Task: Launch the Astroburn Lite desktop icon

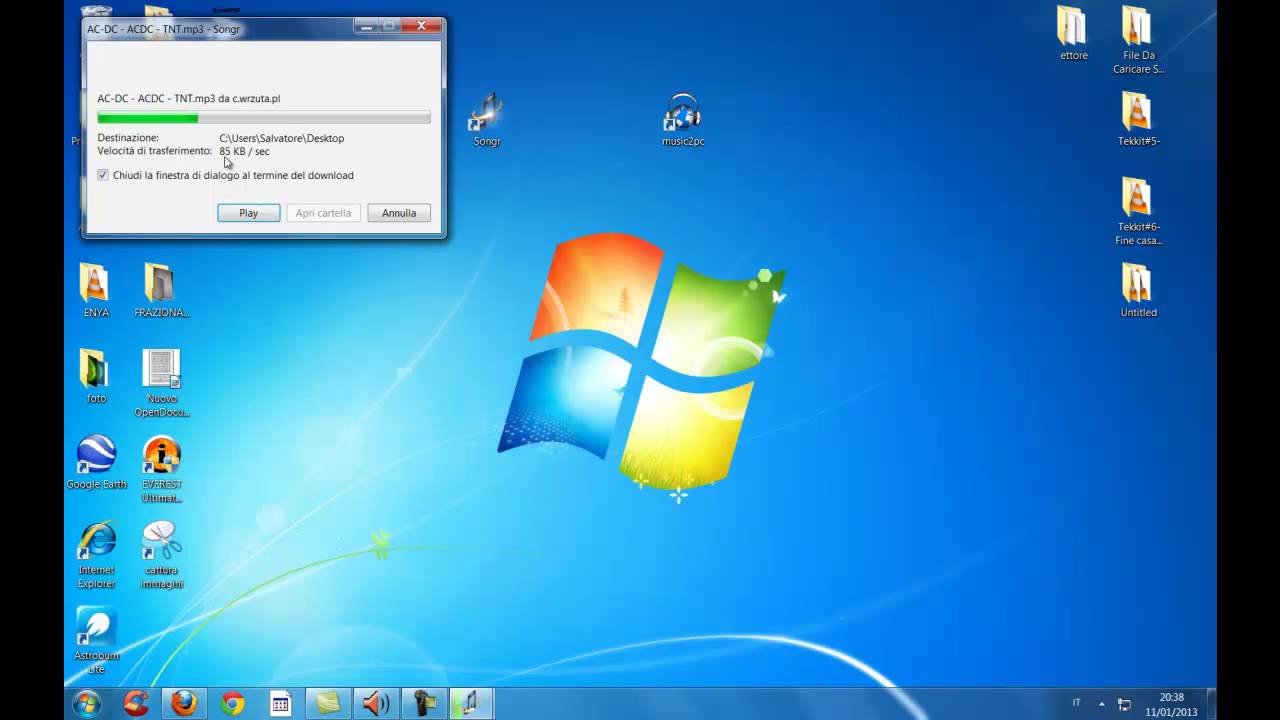Action: 96,641
